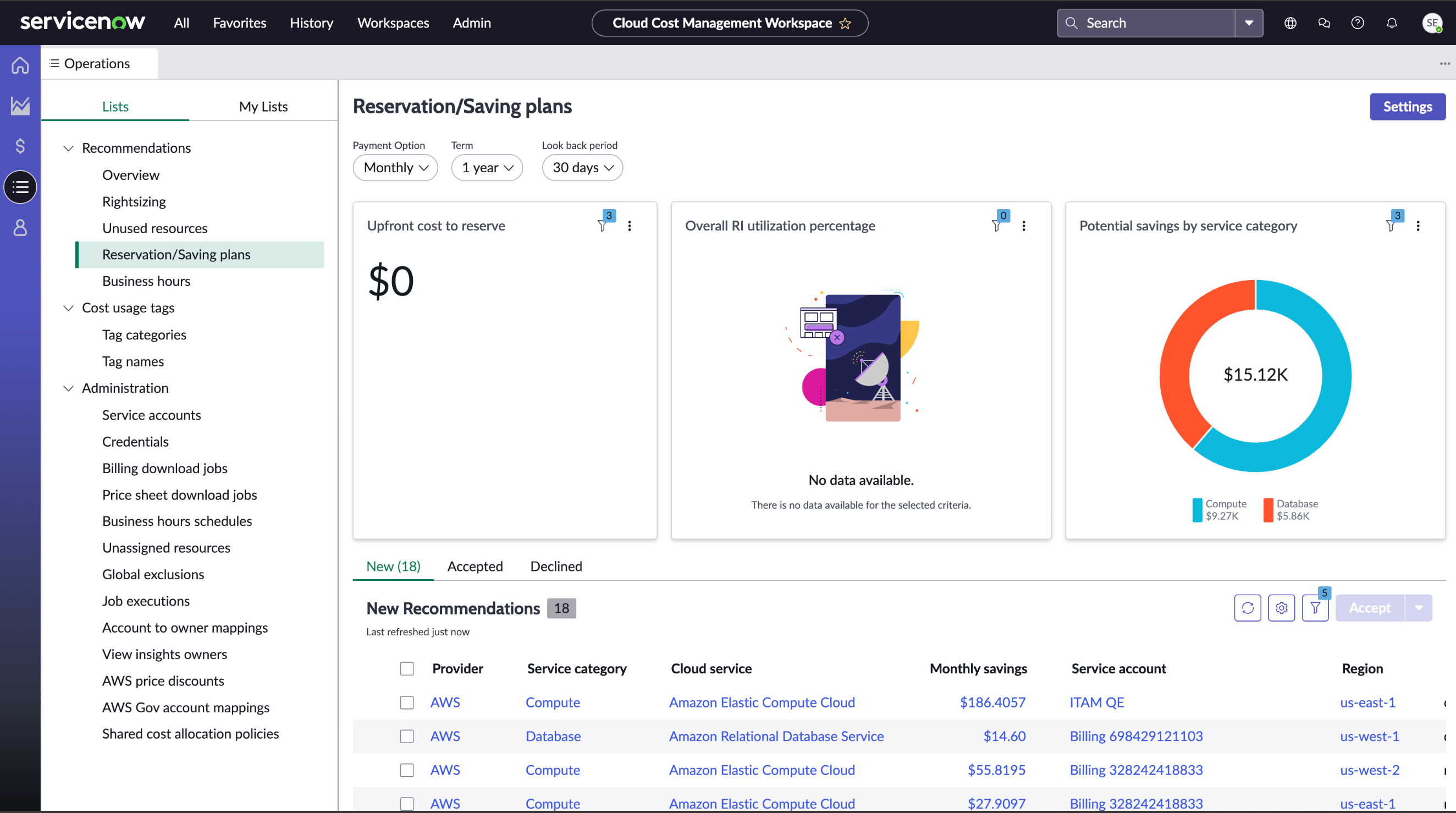Viewport: 1456px width, 813px height.
Task: Open the search scope dropdown arrow
Action: coord(1249,23)
